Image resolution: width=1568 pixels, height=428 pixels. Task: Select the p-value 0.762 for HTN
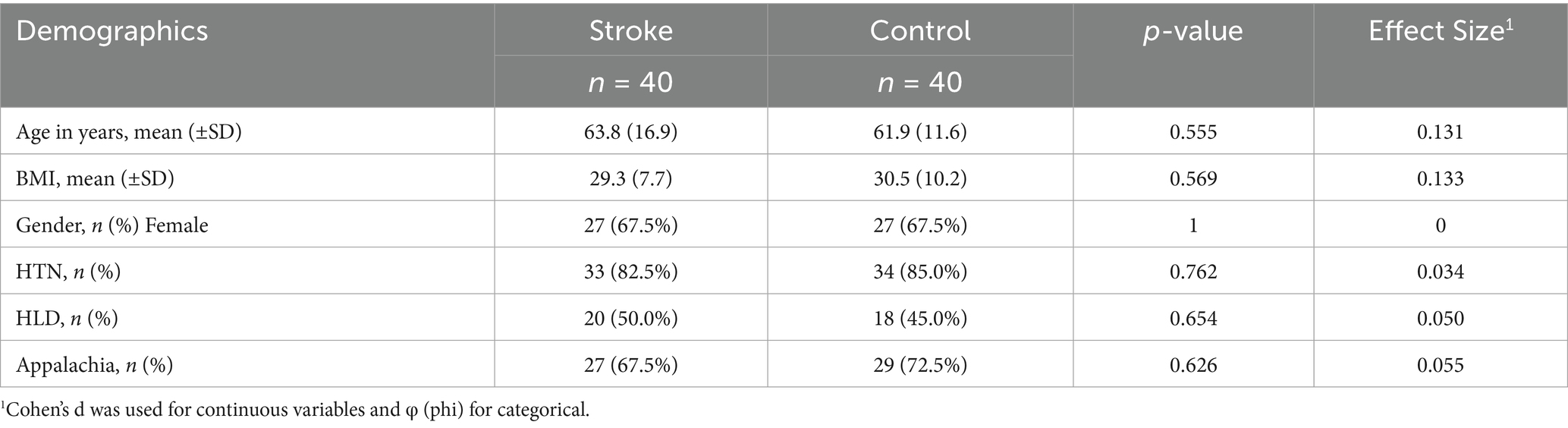[x=1192, y=272]
